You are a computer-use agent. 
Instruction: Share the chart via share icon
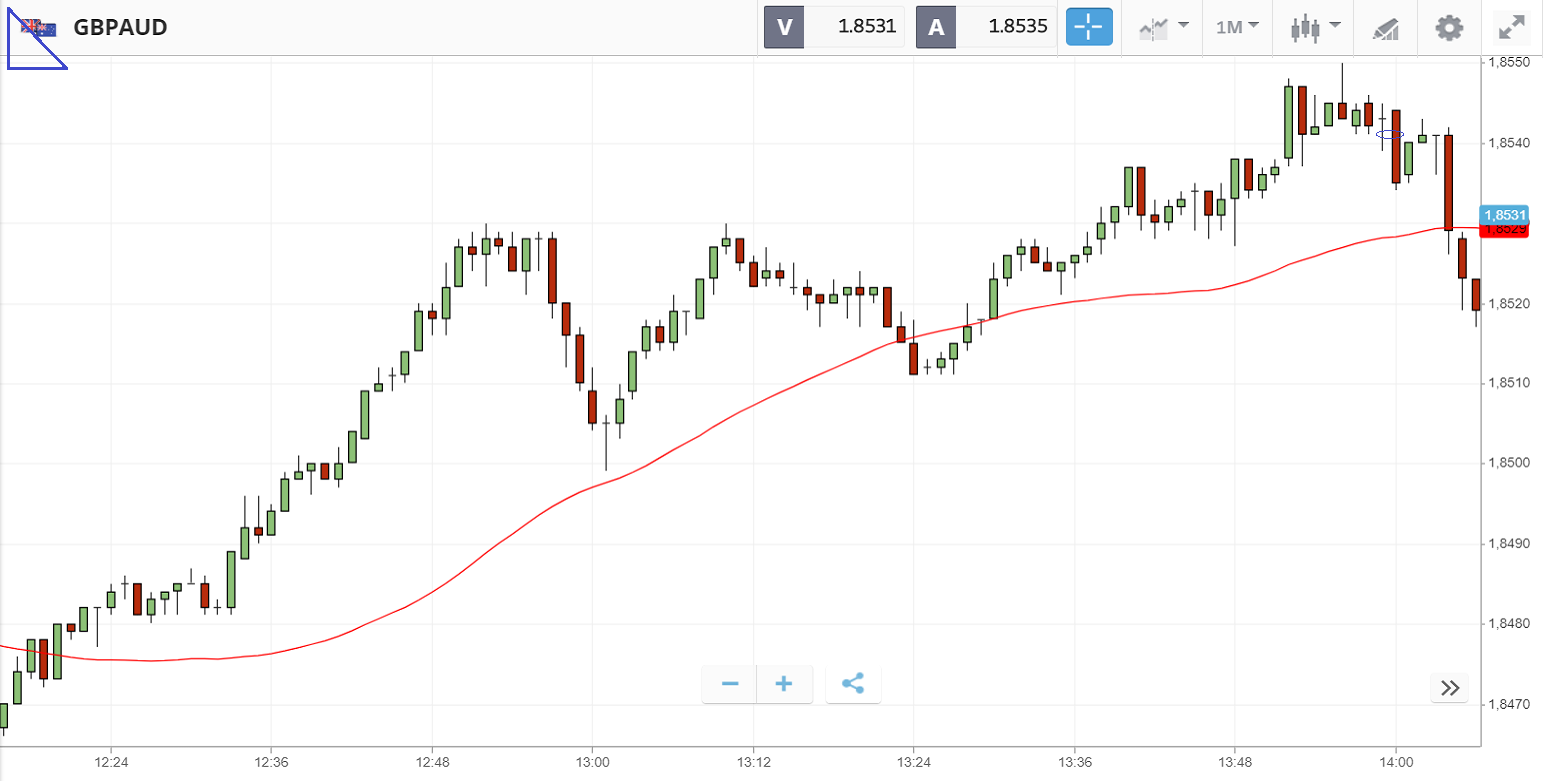(852, 684)
